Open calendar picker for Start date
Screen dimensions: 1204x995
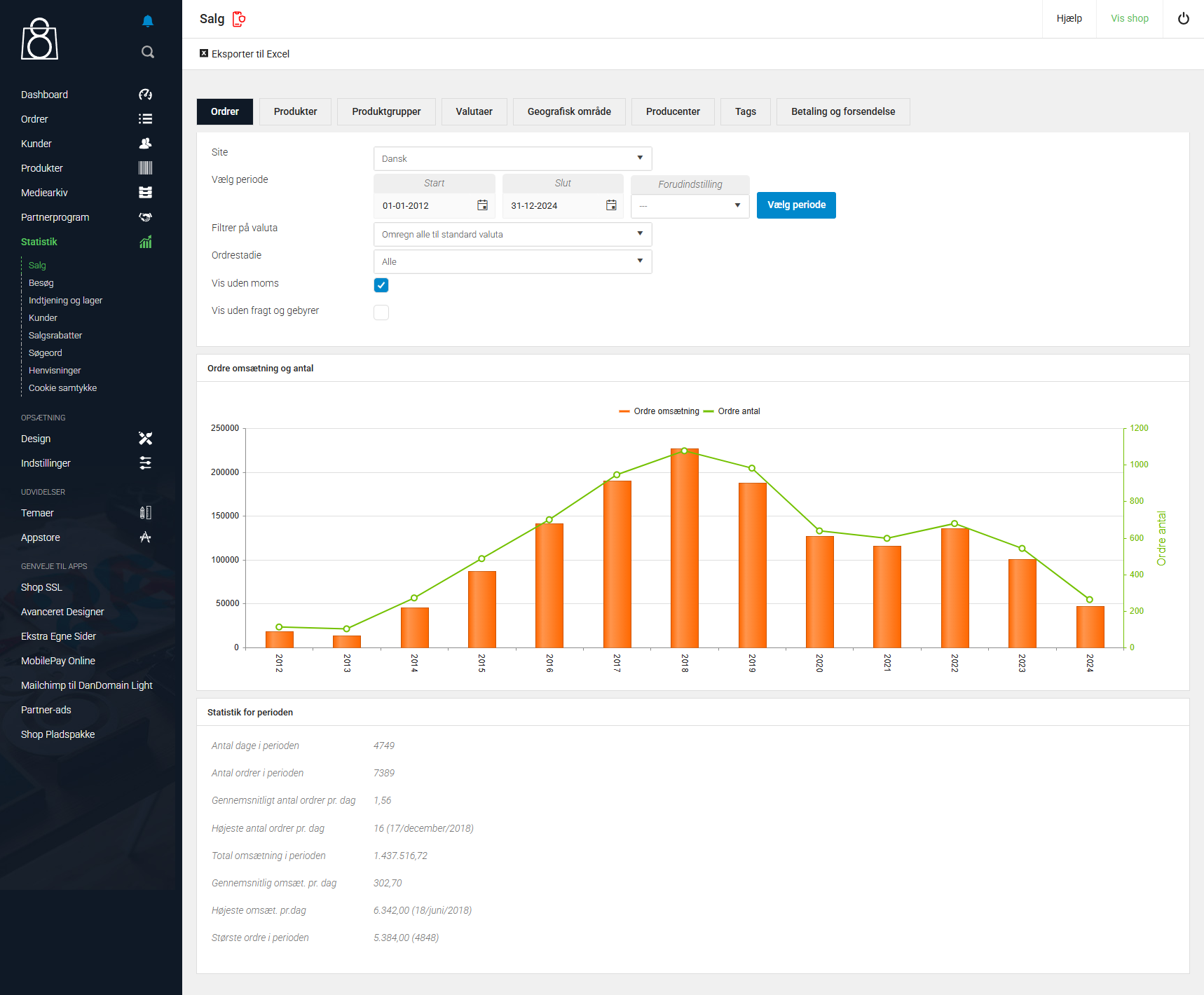[482, 205]
